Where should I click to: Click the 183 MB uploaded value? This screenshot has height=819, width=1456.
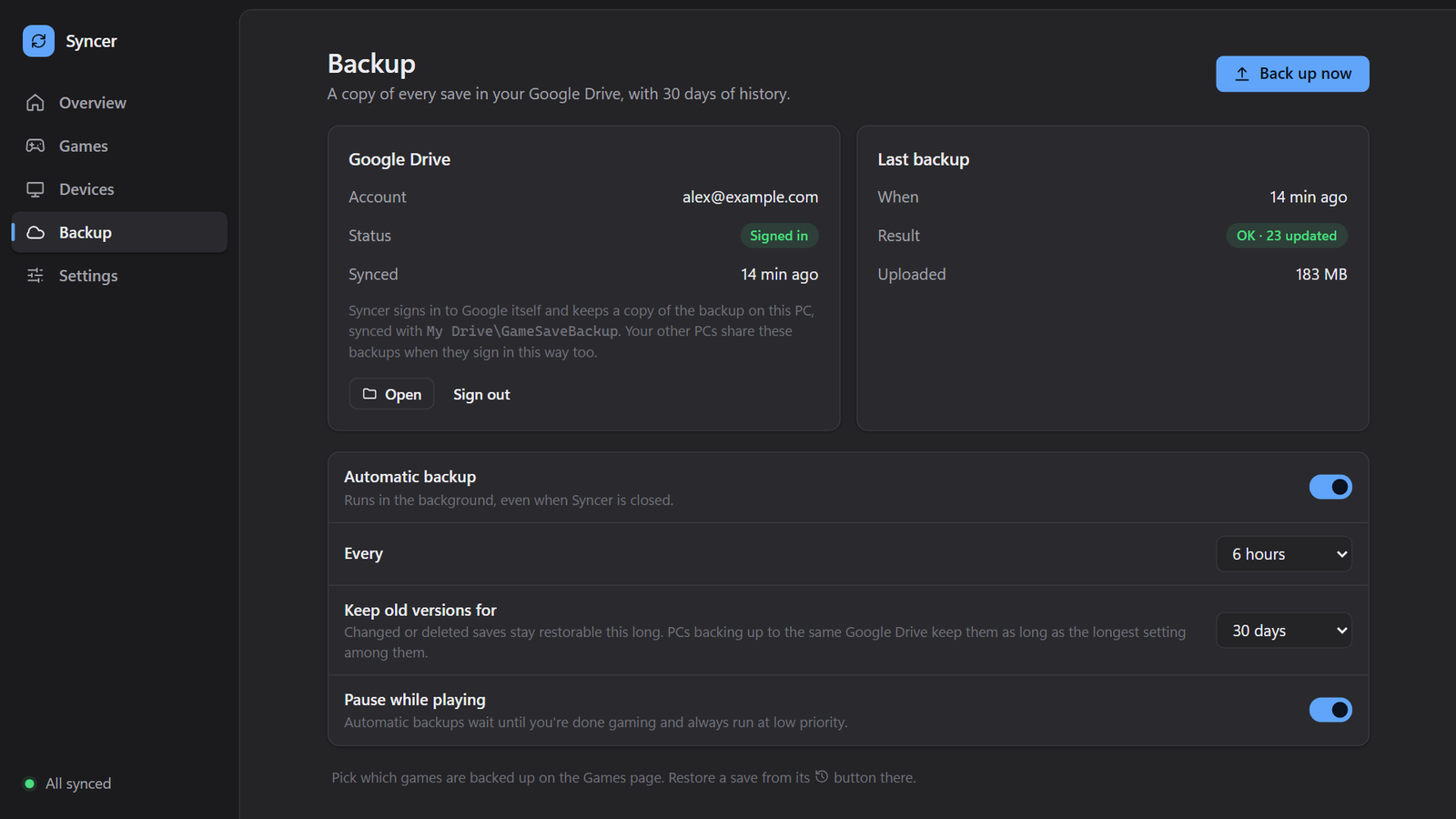[x=1321, y=274]
